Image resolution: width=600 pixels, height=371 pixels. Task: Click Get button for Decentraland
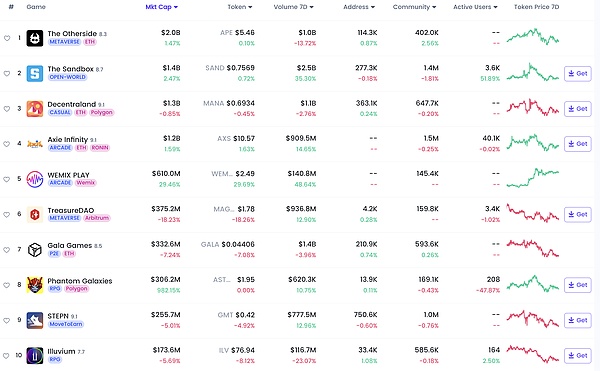[578, 109]
